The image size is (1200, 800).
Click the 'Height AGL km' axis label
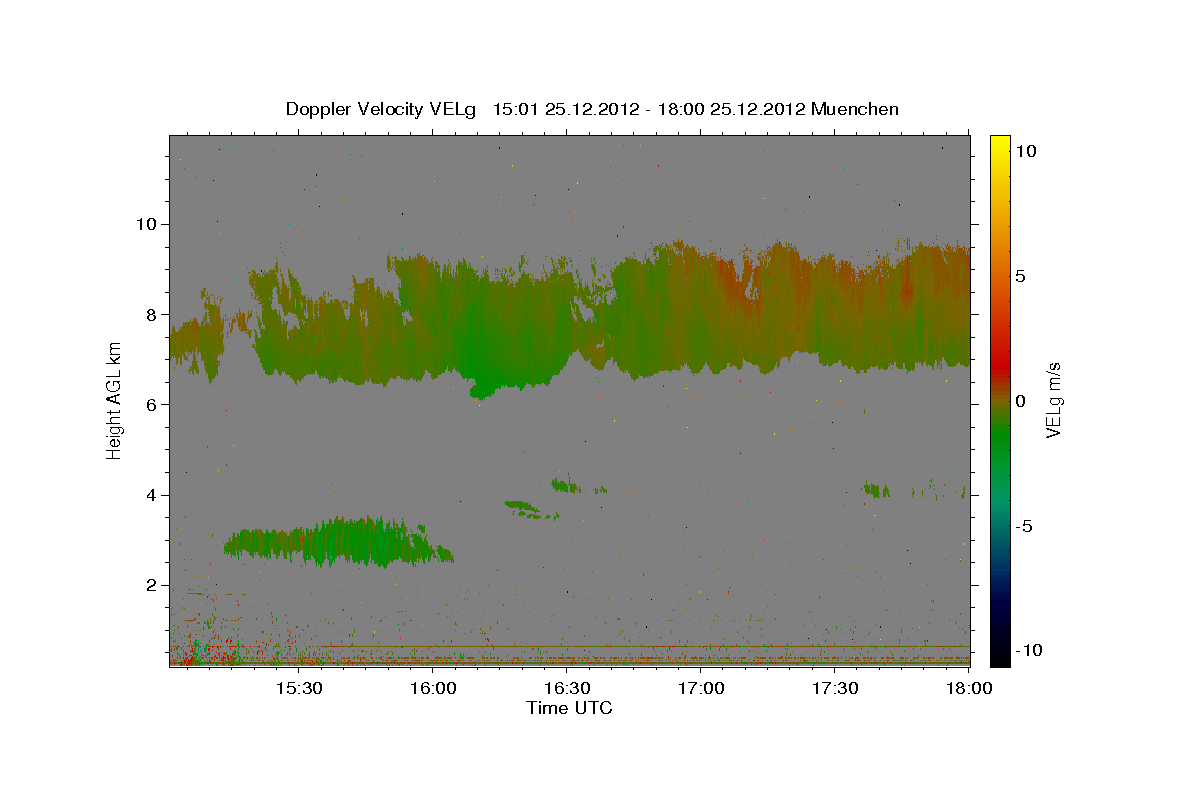tap(115, 402)
